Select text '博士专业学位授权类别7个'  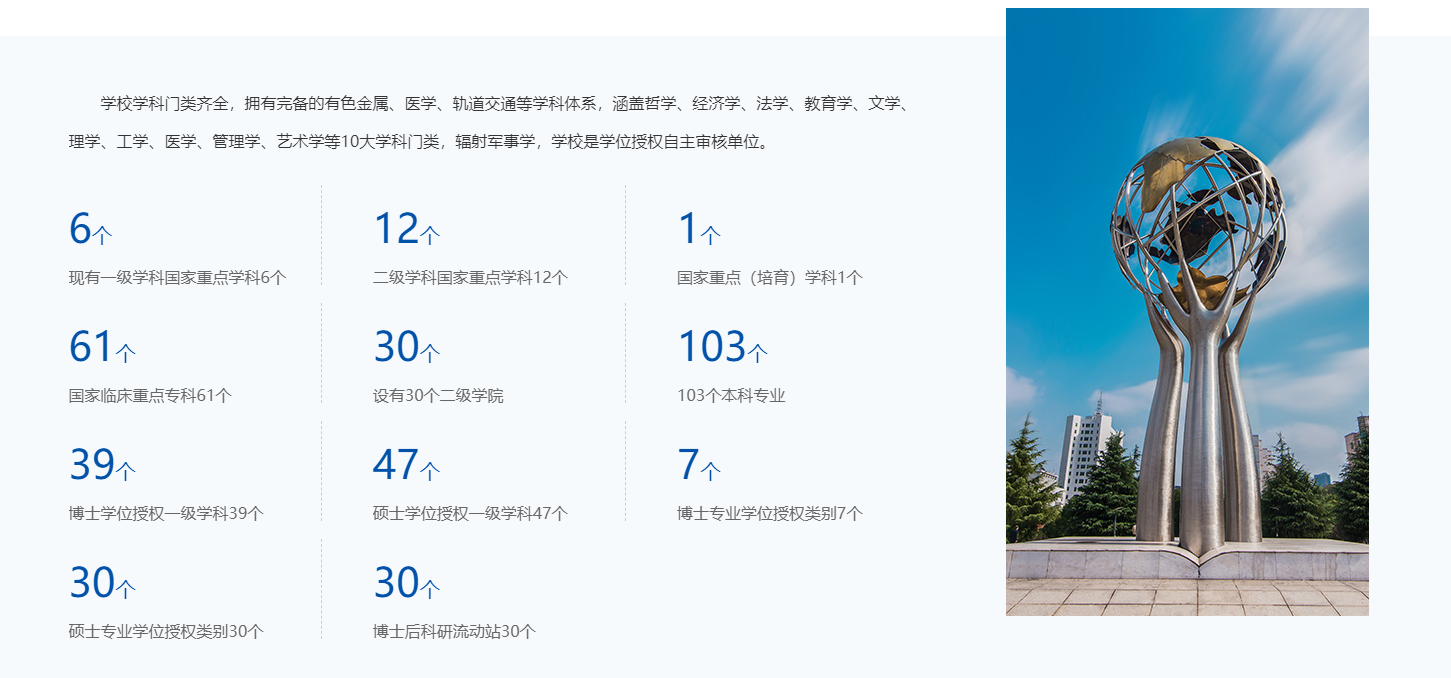(x=770, y=514)
